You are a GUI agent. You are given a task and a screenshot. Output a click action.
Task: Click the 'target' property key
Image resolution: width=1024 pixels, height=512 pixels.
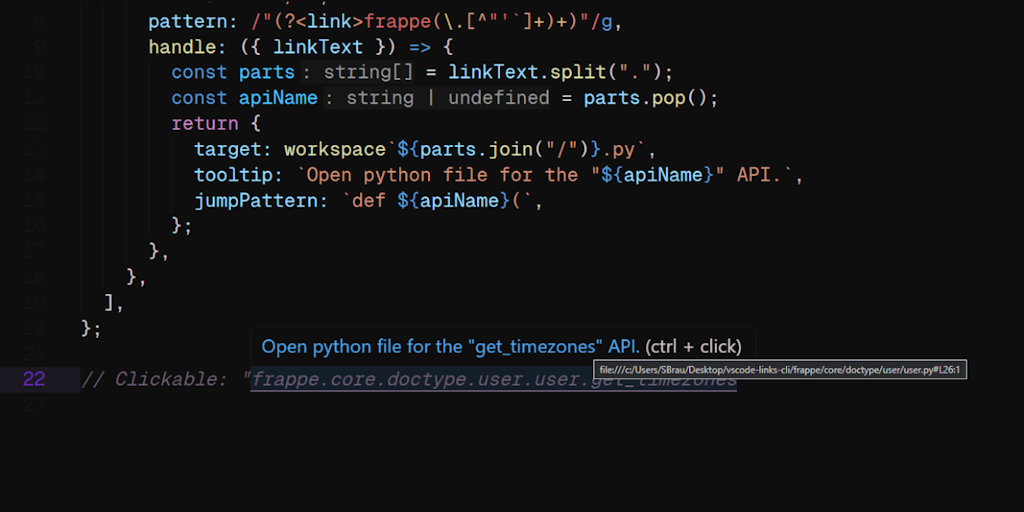pyautogui.click(x=227, y=150)
